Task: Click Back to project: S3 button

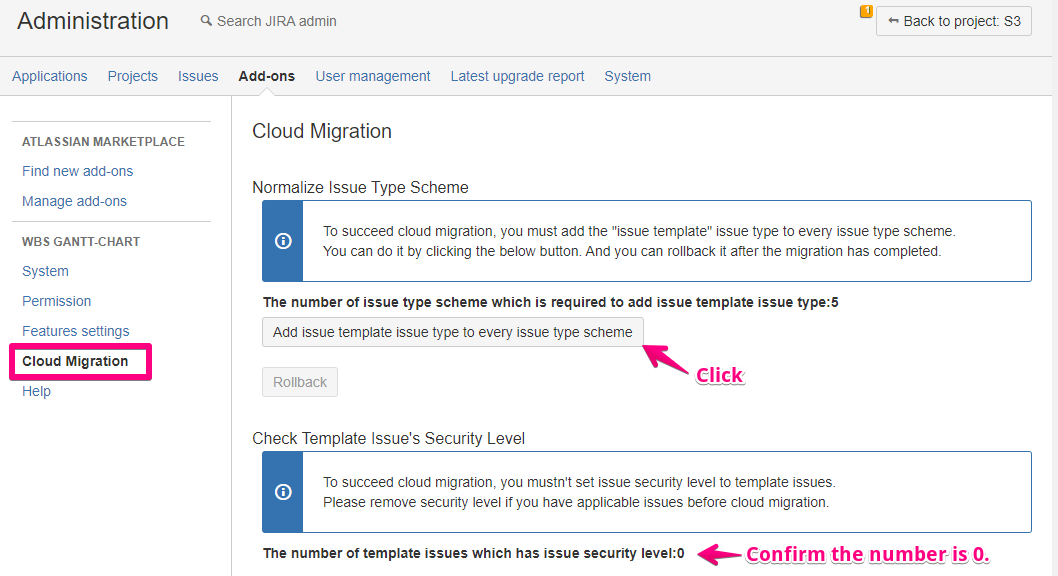Action: point(953,21)
